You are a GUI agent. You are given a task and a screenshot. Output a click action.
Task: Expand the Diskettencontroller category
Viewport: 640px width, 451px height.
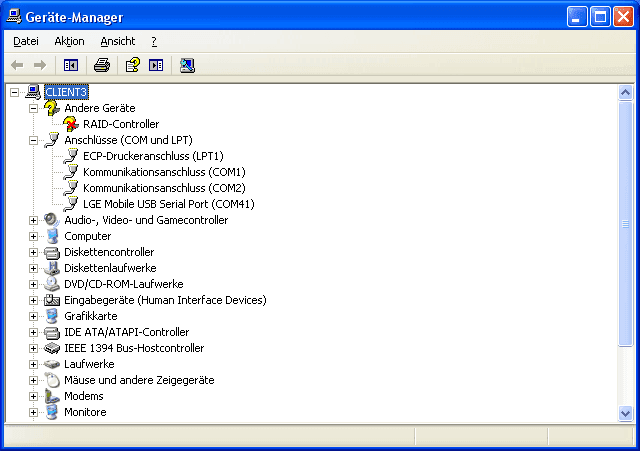pos(33,252)
